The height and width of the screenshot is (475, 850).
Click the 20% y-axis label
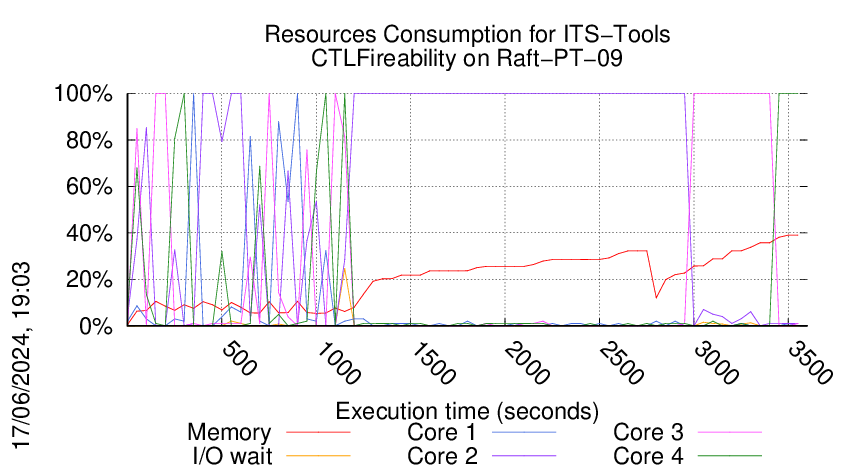coord(89,280)
